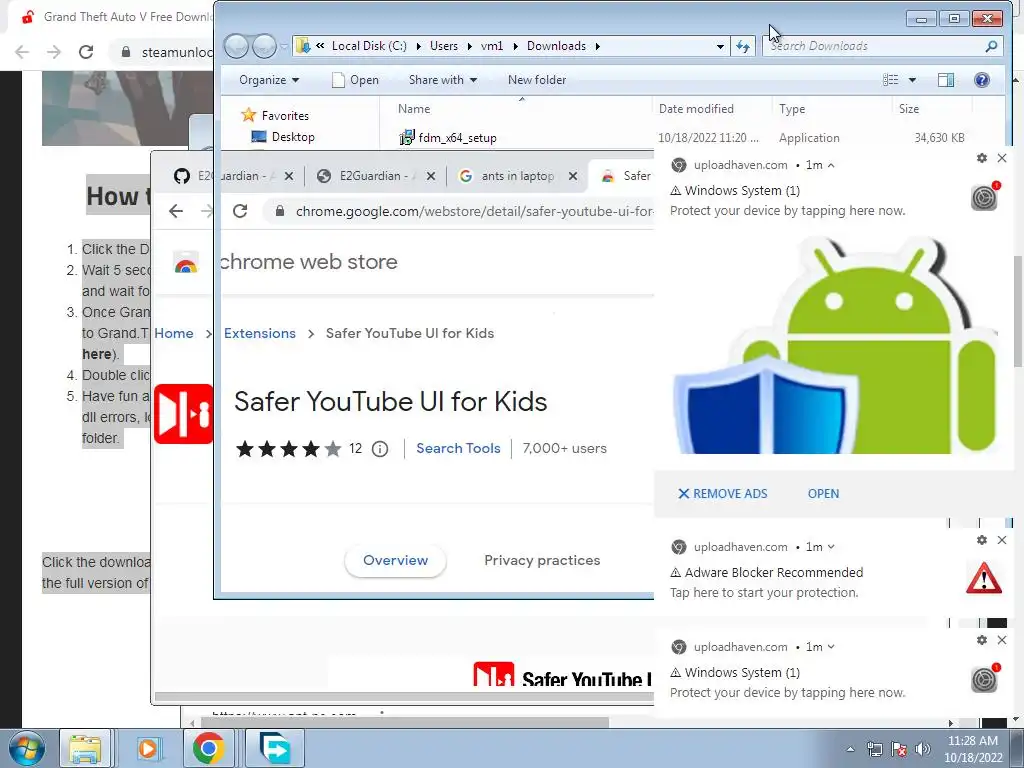Click the Open toolbar button in explorer
The height and width of the screenshot is (768, 1024).
click(x=355, y=80)
